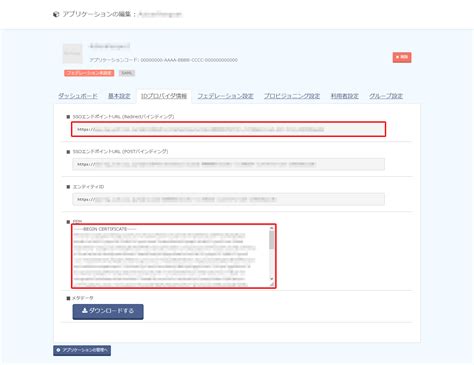Open the ダッシュボード tab
Image resolution: width=474 pixels, height=365 pixels.
pyautogui.click(x=78, y=96)
